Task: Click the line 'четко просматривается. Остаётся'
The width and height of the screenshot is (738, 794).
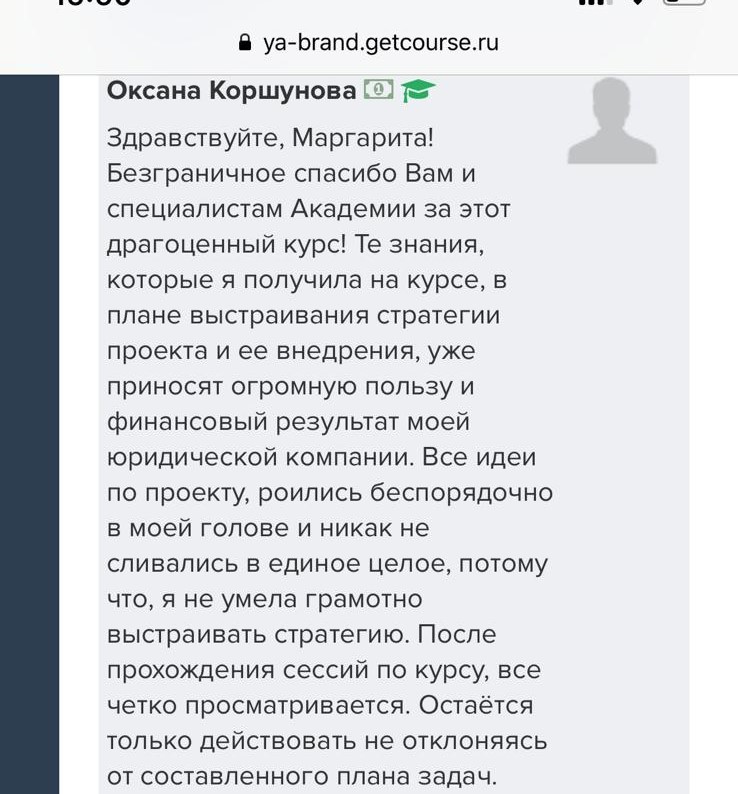Action: point(319,705)
